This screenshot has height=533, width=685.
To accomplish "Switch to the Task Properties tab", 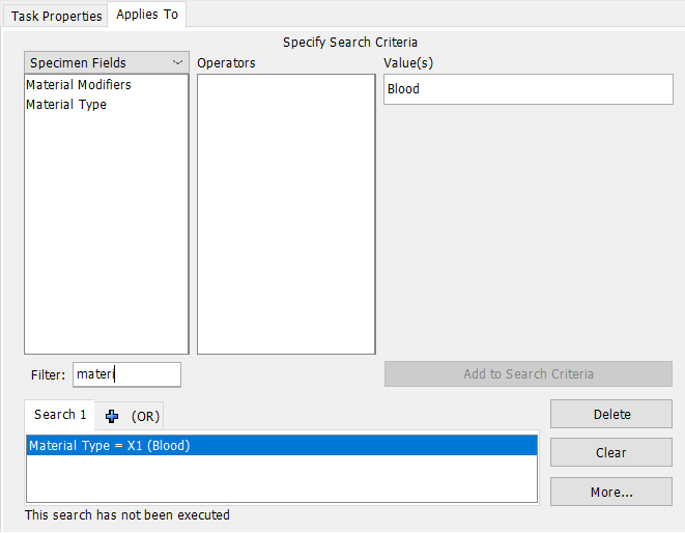I will click(x=57, y=16).
